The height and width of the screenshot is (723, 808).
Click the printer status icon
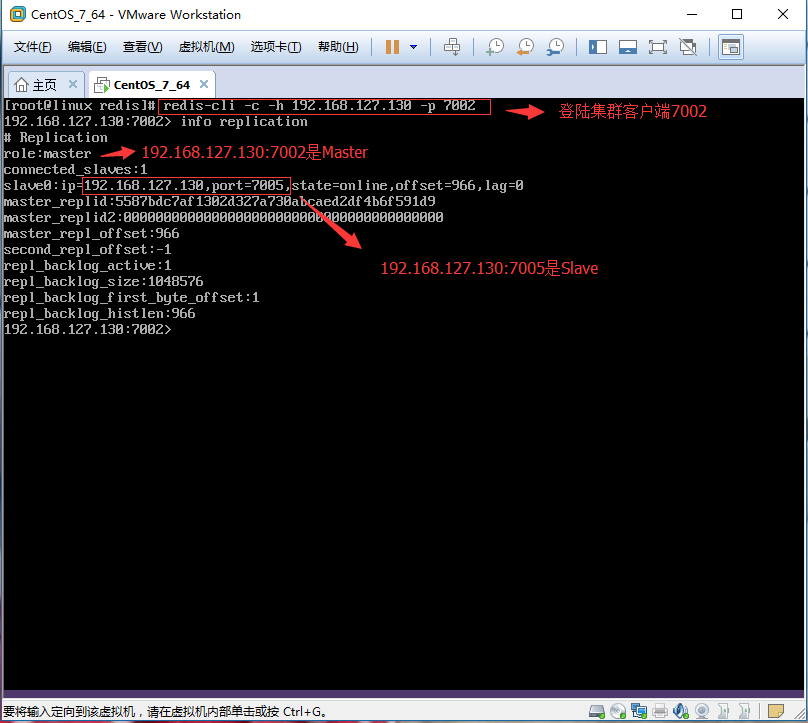(x=660, y=712)
